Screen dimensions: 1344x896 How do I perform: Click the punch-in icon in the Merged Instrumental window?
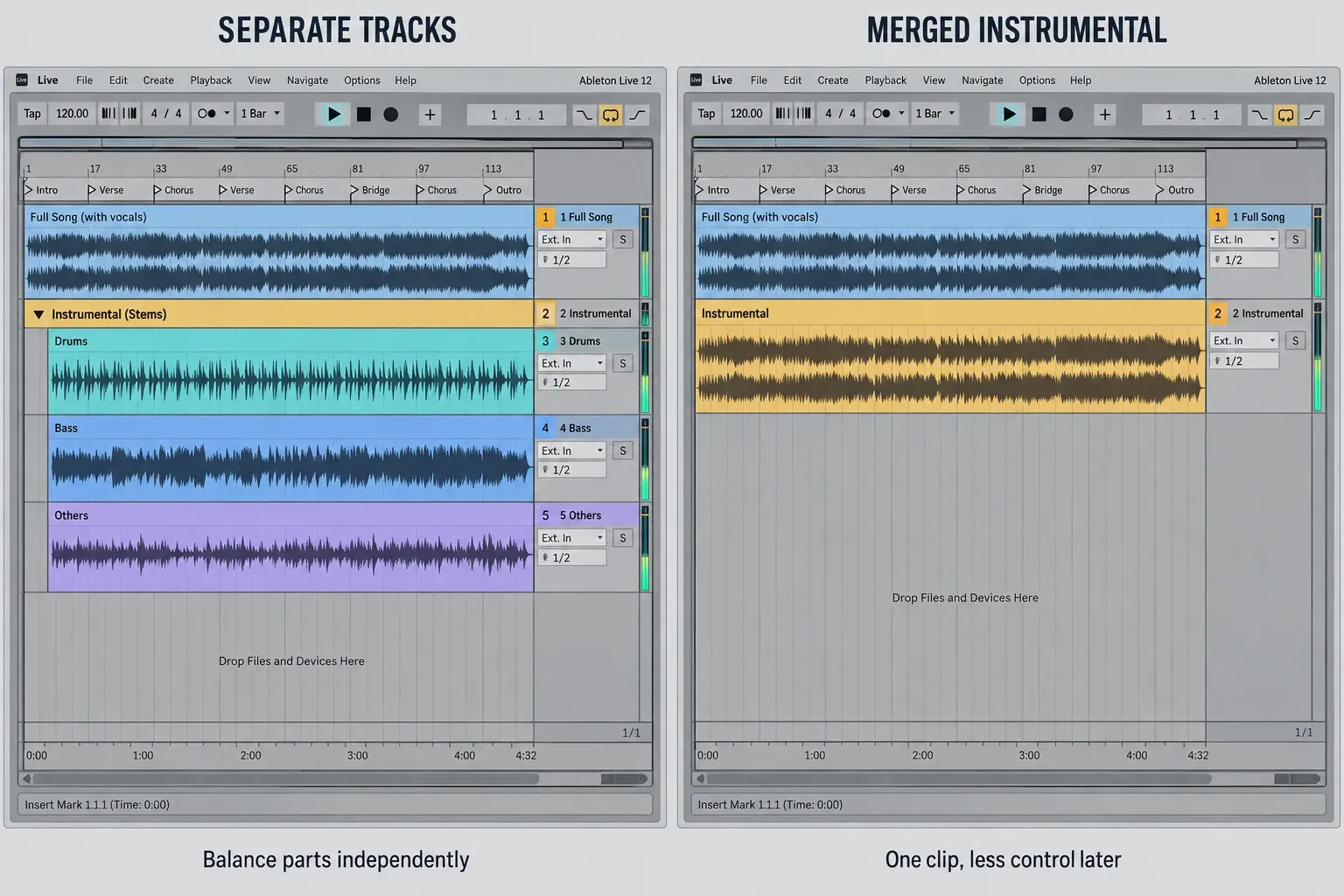tap(1258, 115)
